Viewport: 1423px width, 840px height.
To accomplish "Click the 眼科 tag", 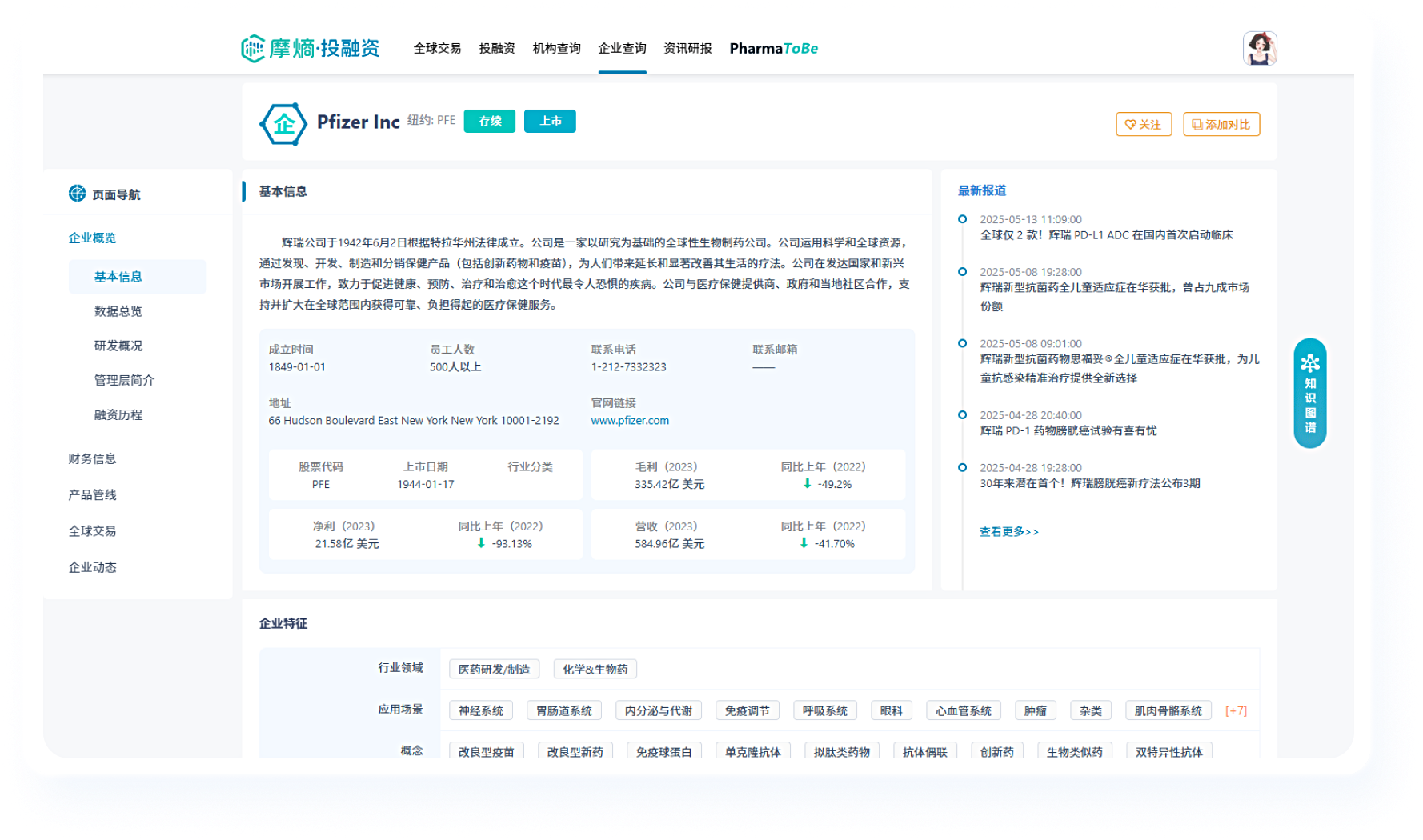I will point(891,710).
